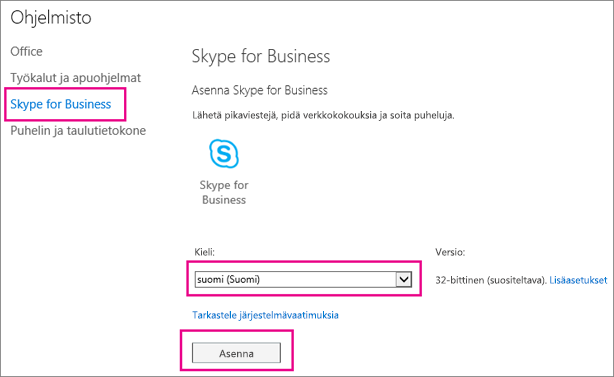The height and width of the screenshot is (377, 614).
Task: Click the Skype for Business logo icon
Action: click(224, 153)
